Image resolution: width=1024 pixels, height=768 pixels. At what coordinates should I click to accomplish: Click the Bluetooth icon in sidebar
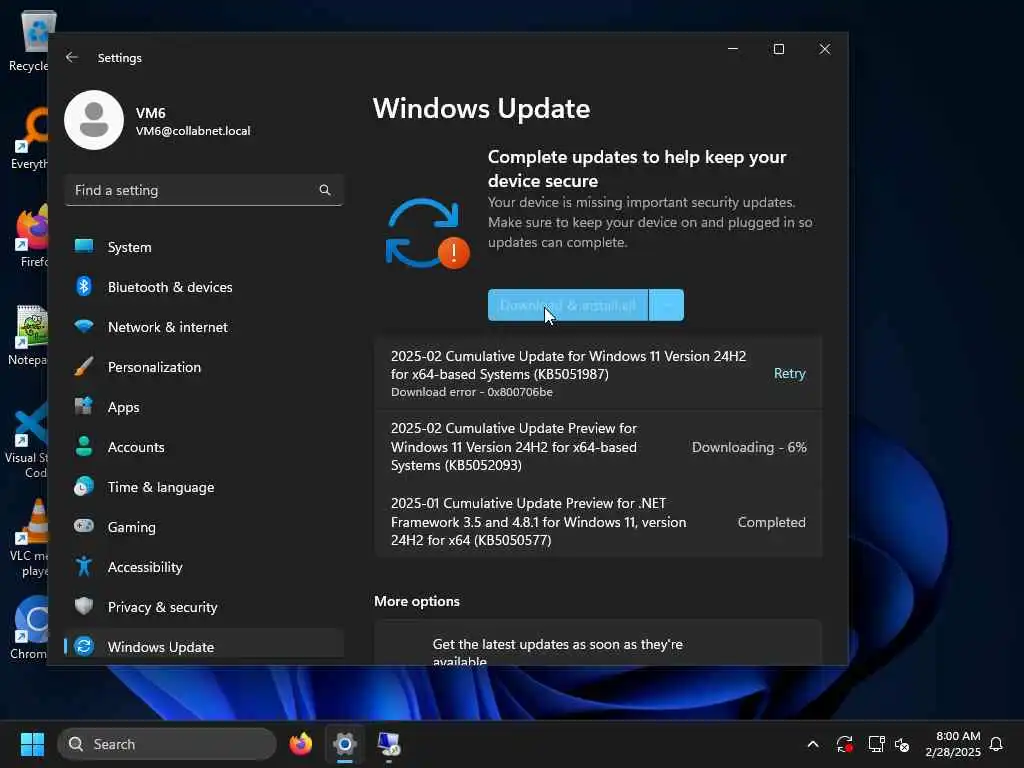(84, 286)
